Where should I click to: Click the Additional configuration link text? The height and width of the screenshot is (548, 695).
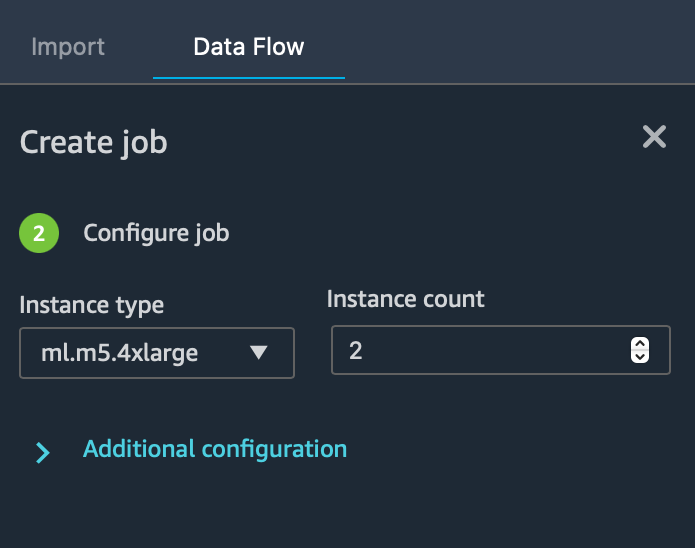214,449
